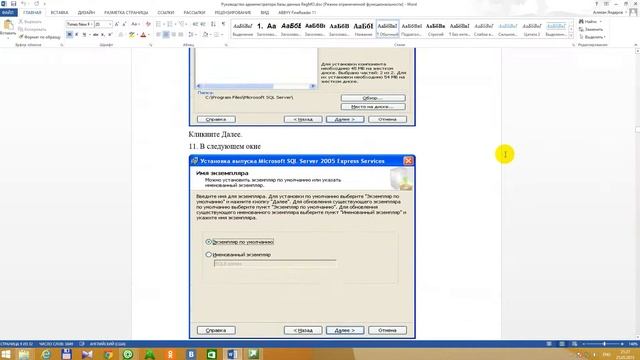This screenshot has height=360, width=640.
Task: Open the font size combo box
Action: (x=103, y=24)
